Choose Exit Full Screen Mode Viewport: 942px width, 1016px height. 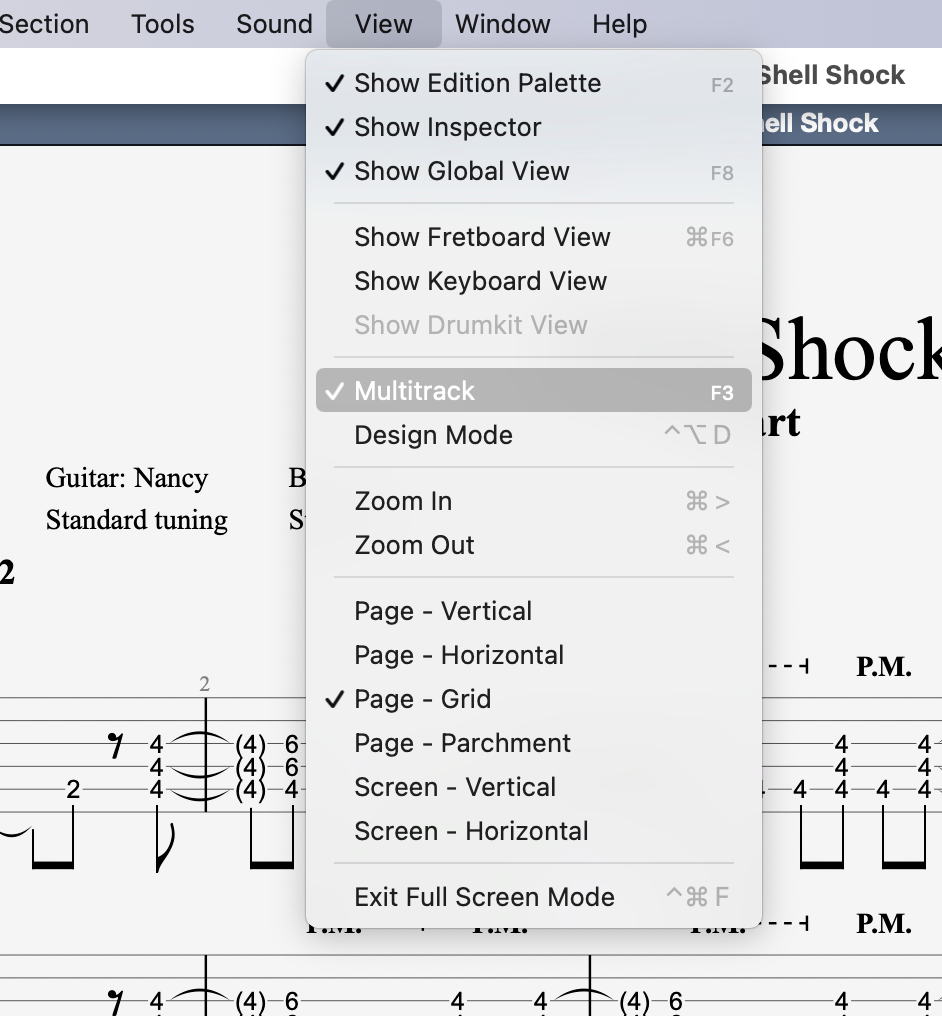pos(533,898)
